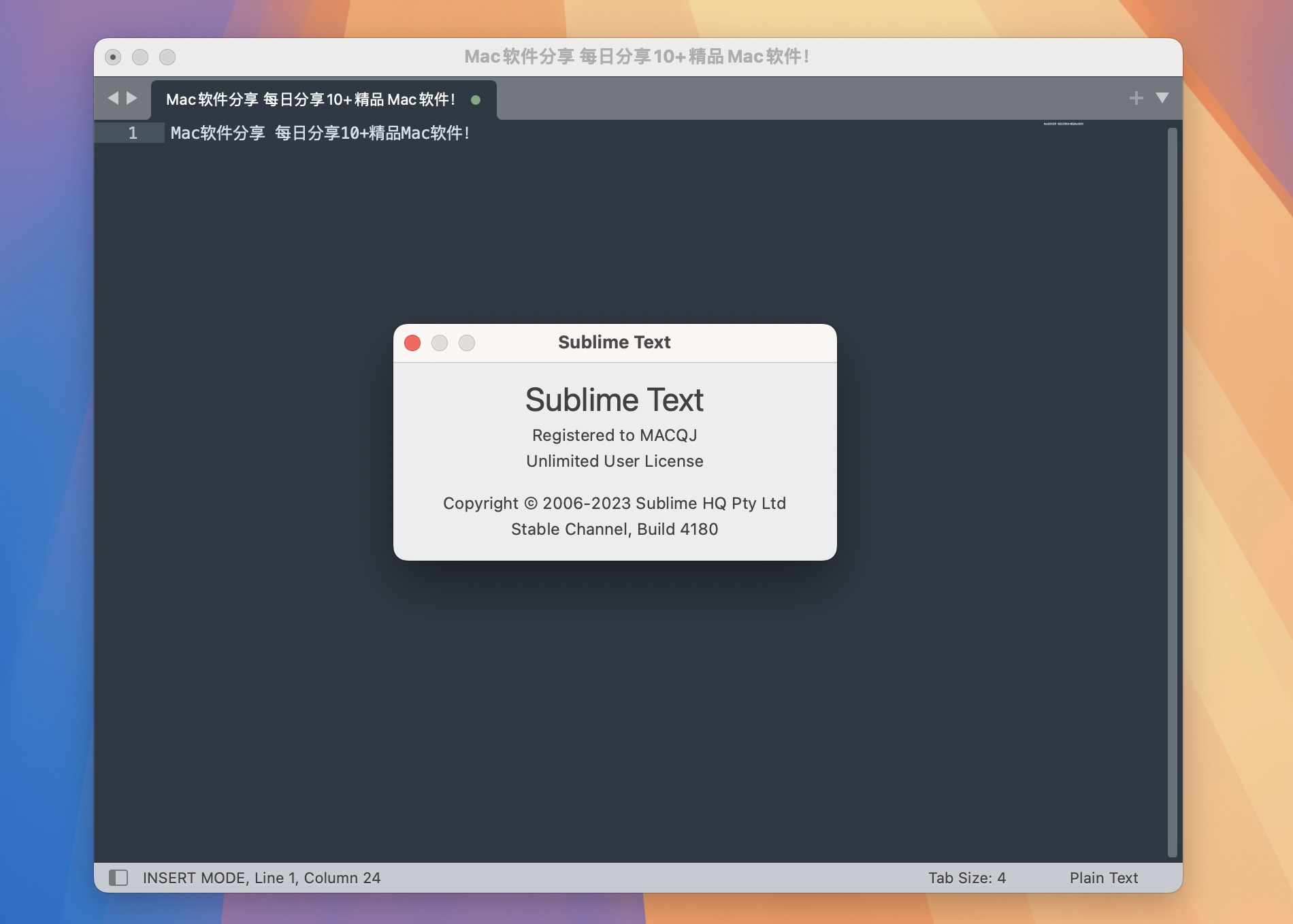Open Tab Size: 4 menu
The width and height of the screenshot is (1293, 924).
point(967,878)
